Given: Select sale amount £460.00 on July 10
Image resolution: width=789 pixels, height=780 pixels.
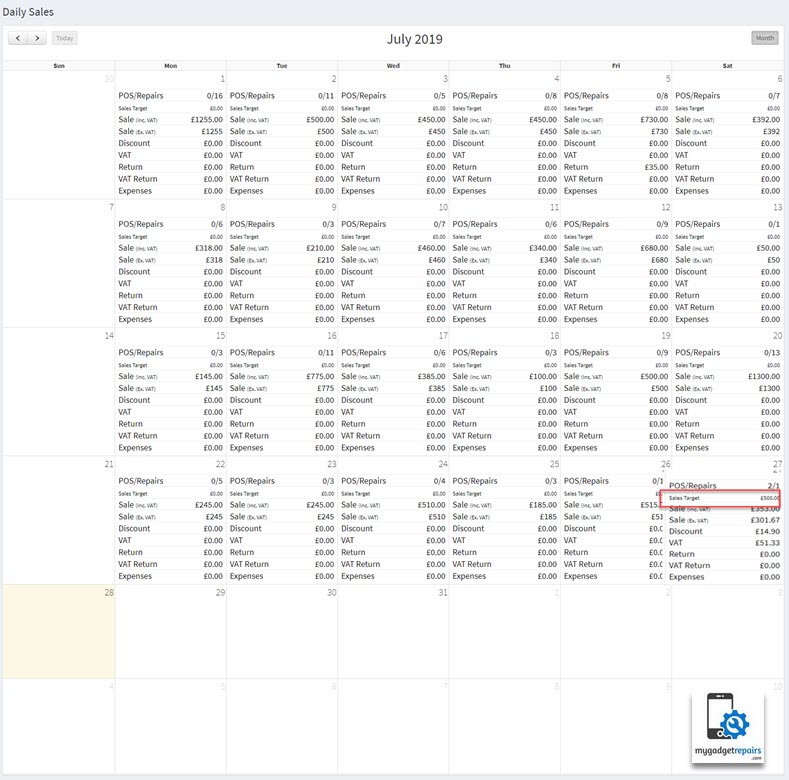Looking at the screenshot, I should click(432, 248).
